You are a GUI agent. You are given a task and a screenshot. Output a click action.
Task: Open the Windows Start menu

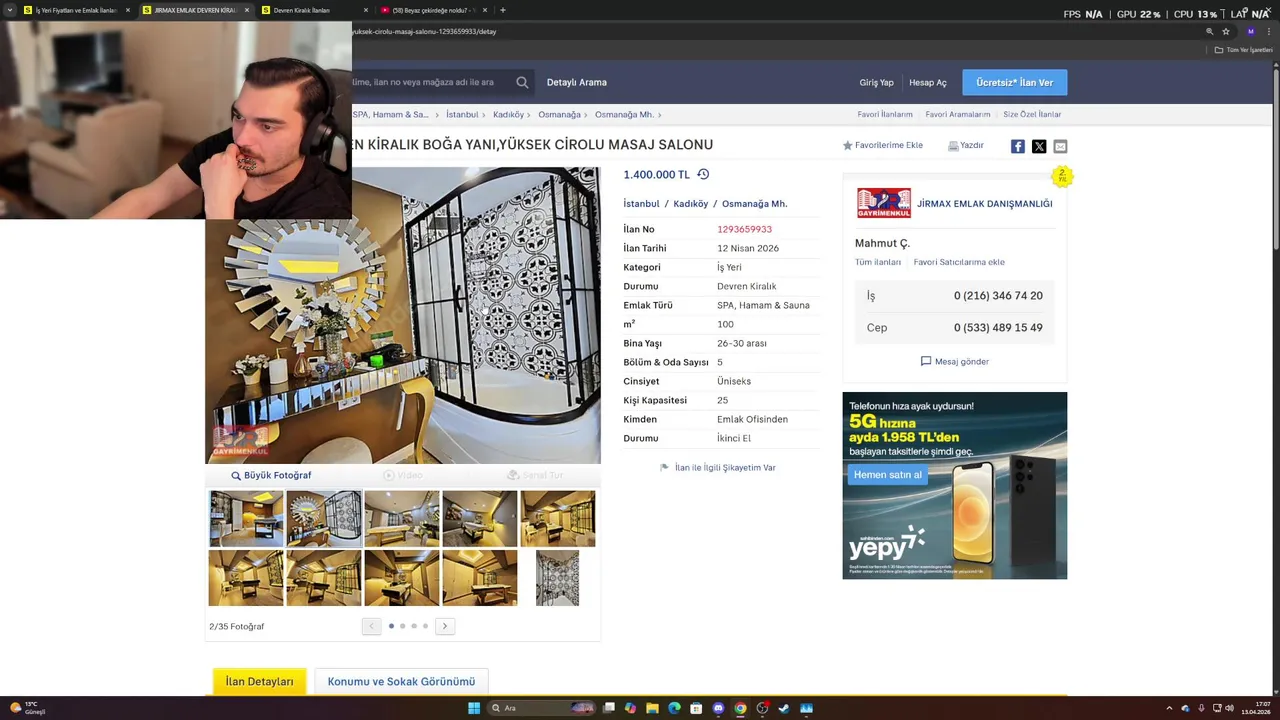(x=474, y=708)
